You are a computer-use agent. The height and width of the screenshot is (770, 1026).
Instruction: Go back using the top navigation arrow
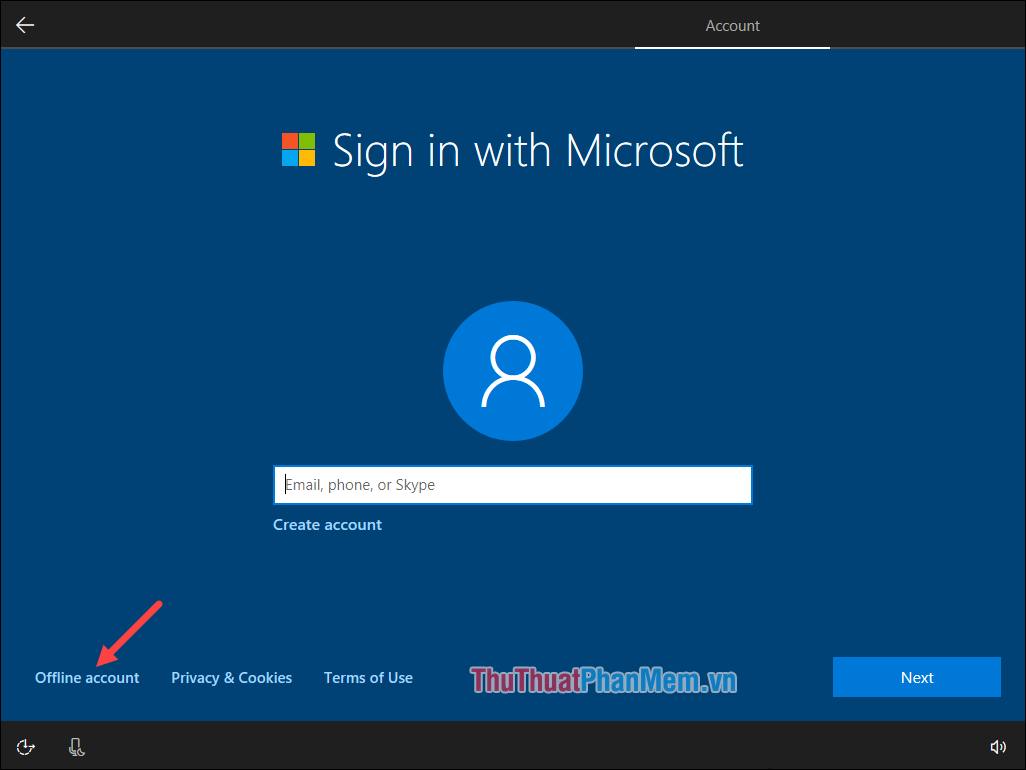point(24,24)
